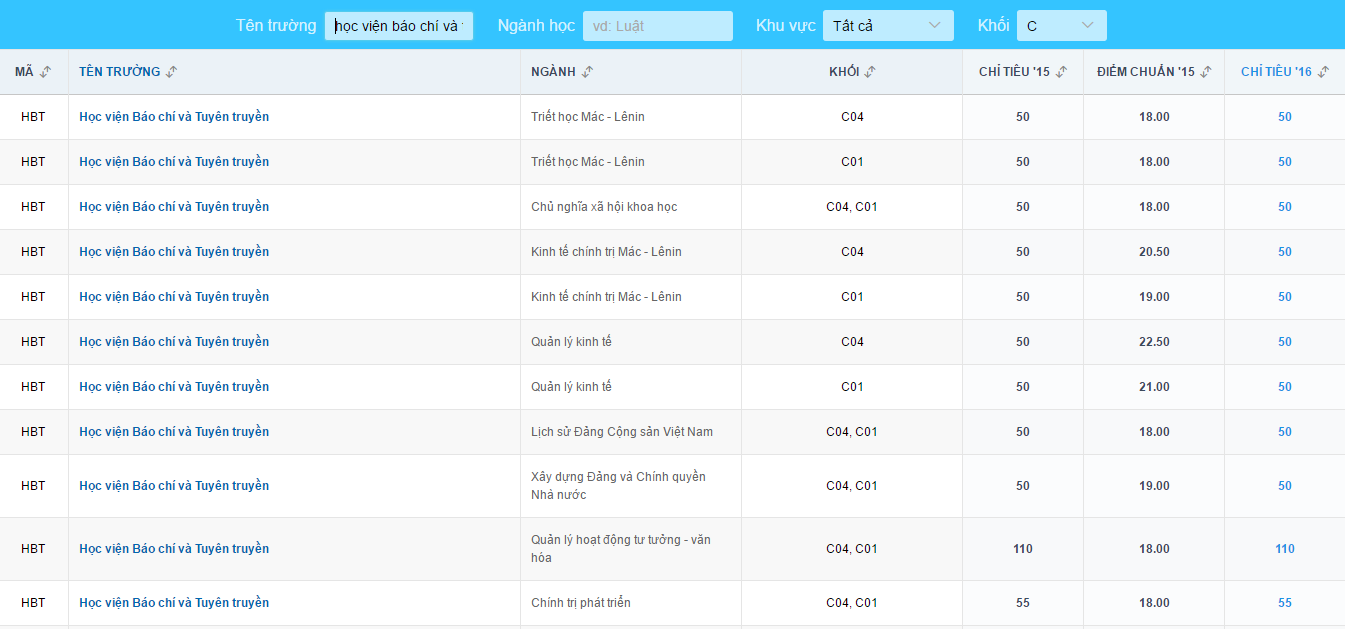Click sort icon beside TÊN TRƯỜNG header
Viewport: 1345px width, 629px height.
(x=172, y=72)
